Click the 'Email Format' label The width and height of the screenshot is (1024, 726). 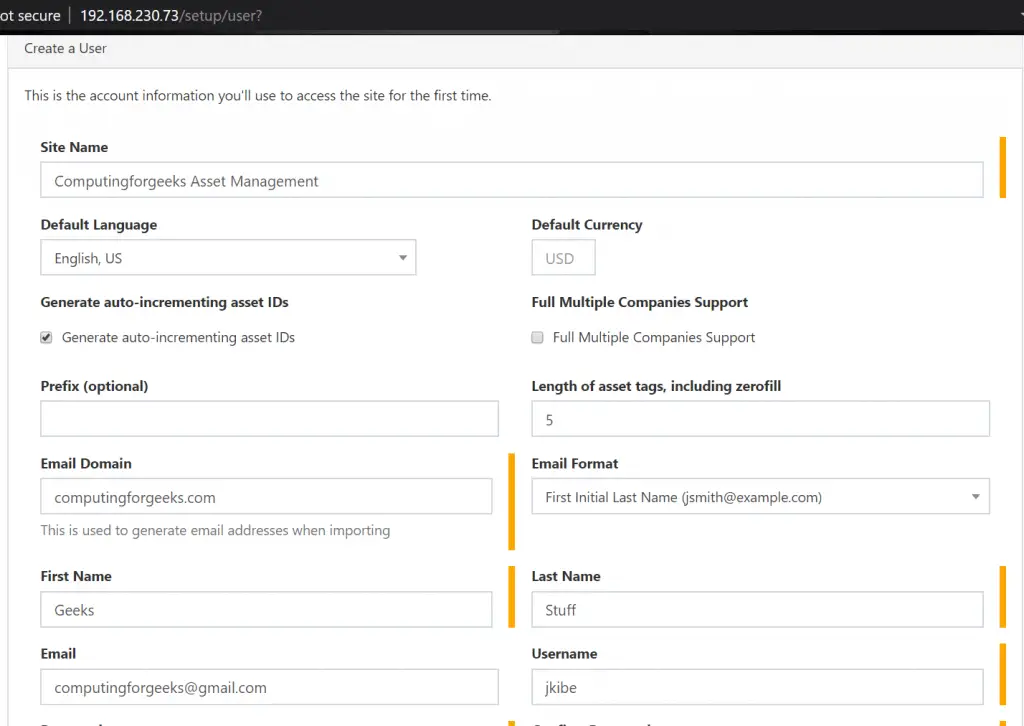575,464
